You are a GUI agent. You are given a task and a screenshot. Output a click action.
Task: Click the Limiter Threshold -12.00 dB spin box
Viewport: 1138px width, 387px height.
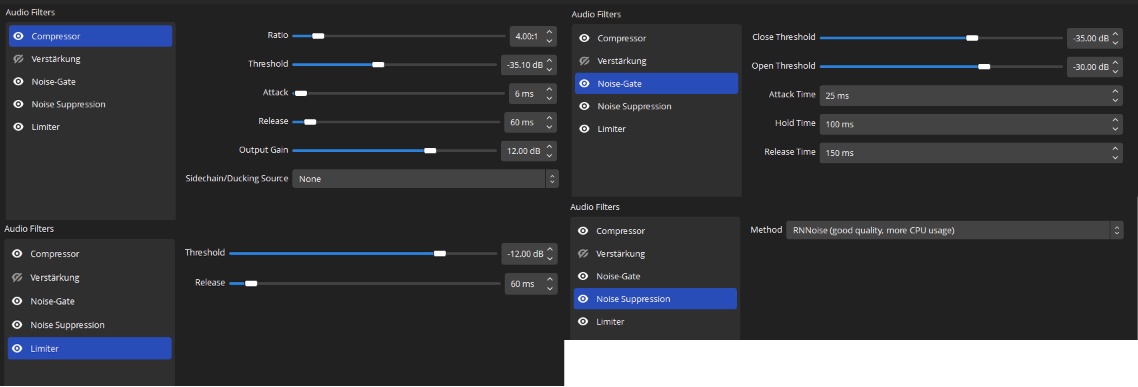pyautogui.click(x=529, y=253)
